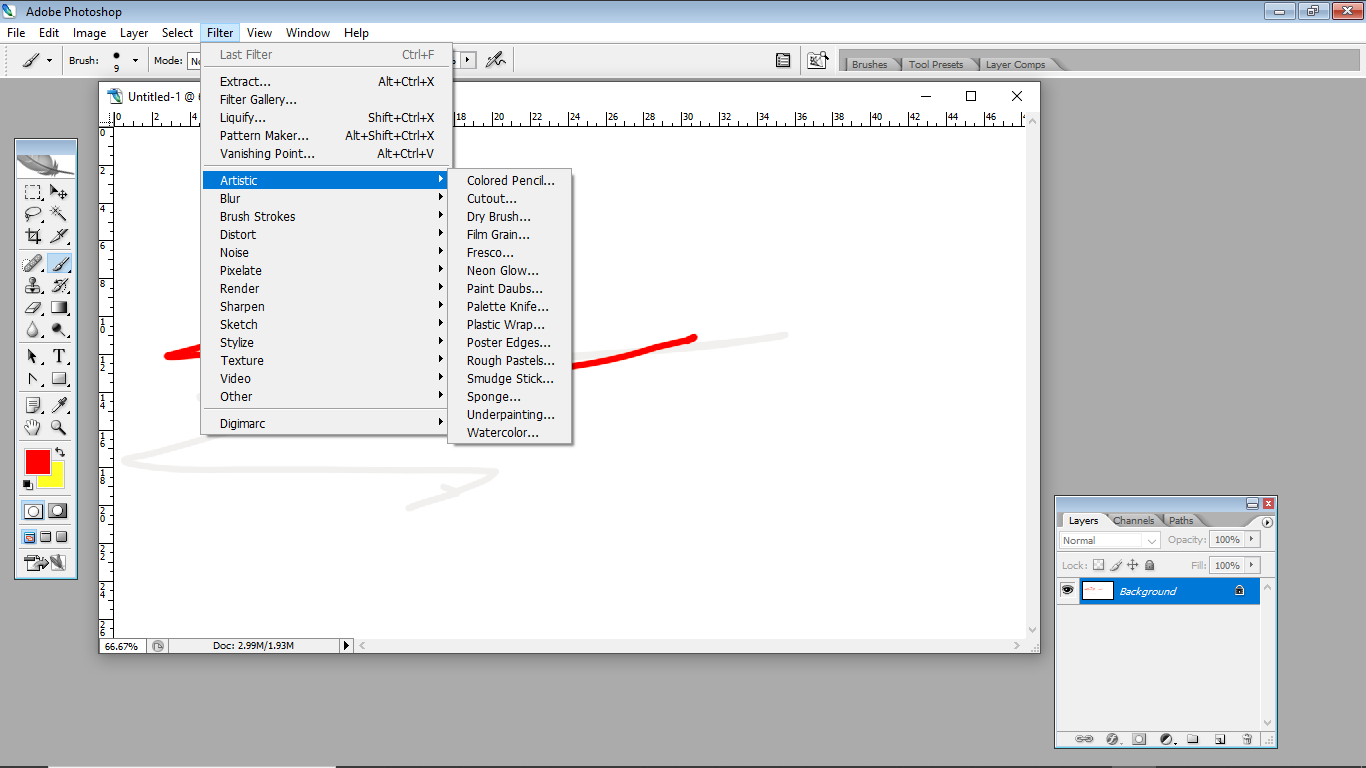Open the Blur filter submenu

click(x=324, y=198)
